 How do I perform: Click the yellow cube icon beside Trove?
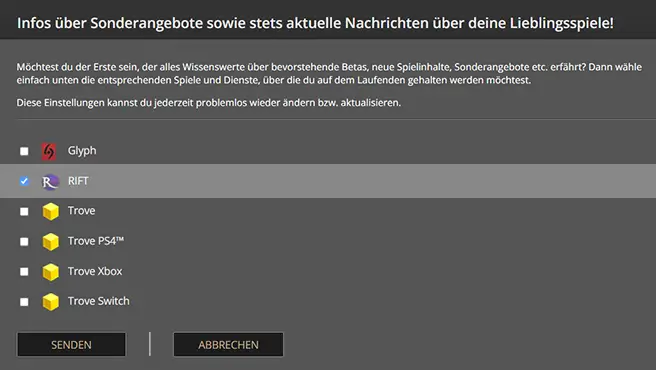coord(51,211)
